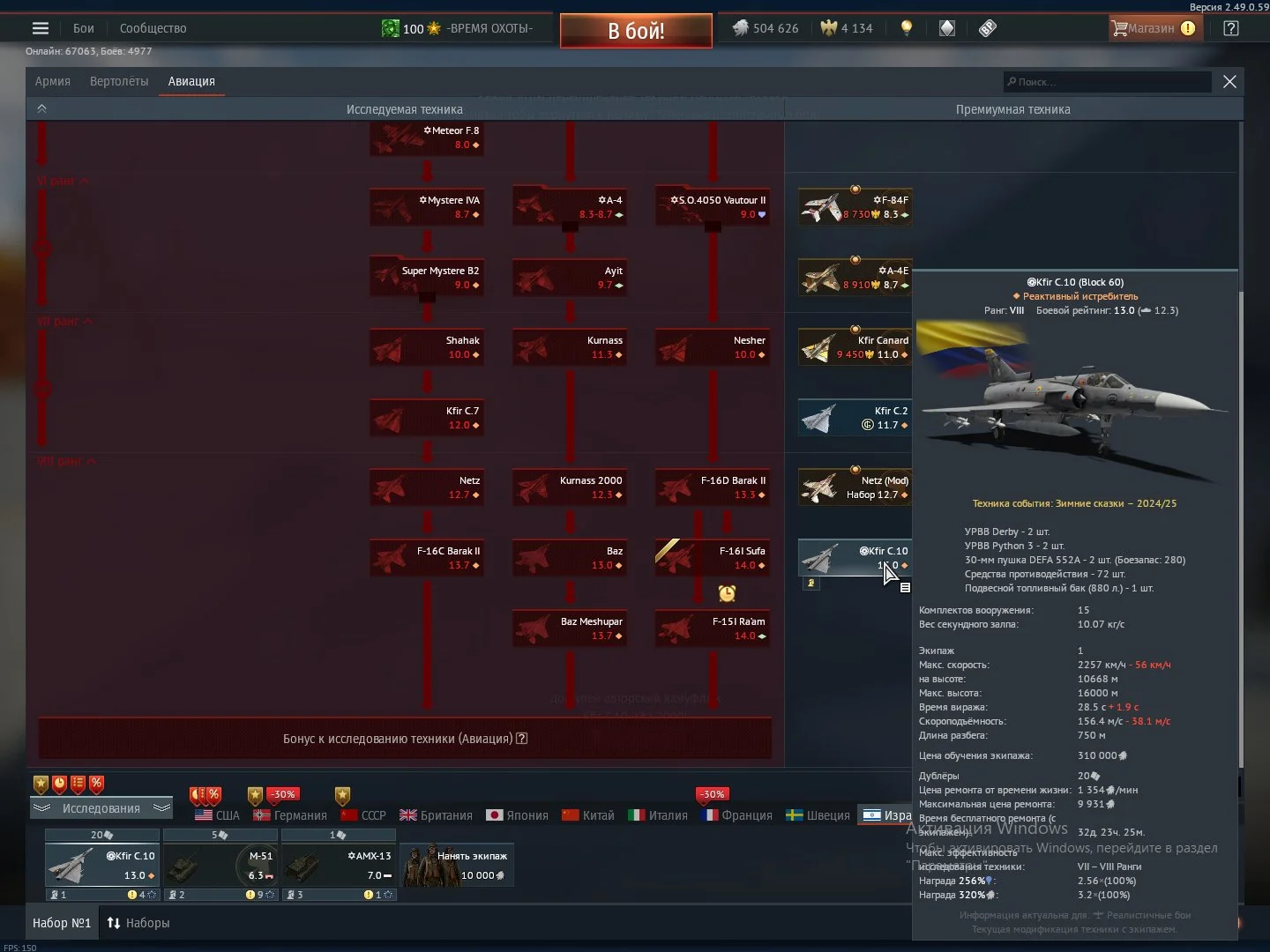The width and height of the screenshot is (1270, 952).
Task: Click the Golden Eagles currency icon
Action: point(828,28)
